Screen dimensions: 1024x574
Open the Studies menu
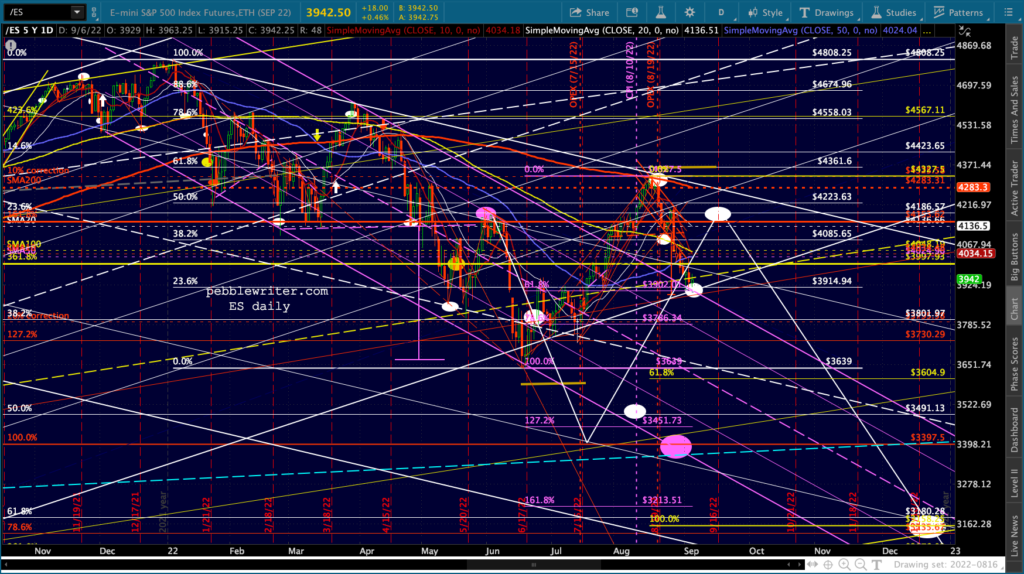(x=893, y=12)
